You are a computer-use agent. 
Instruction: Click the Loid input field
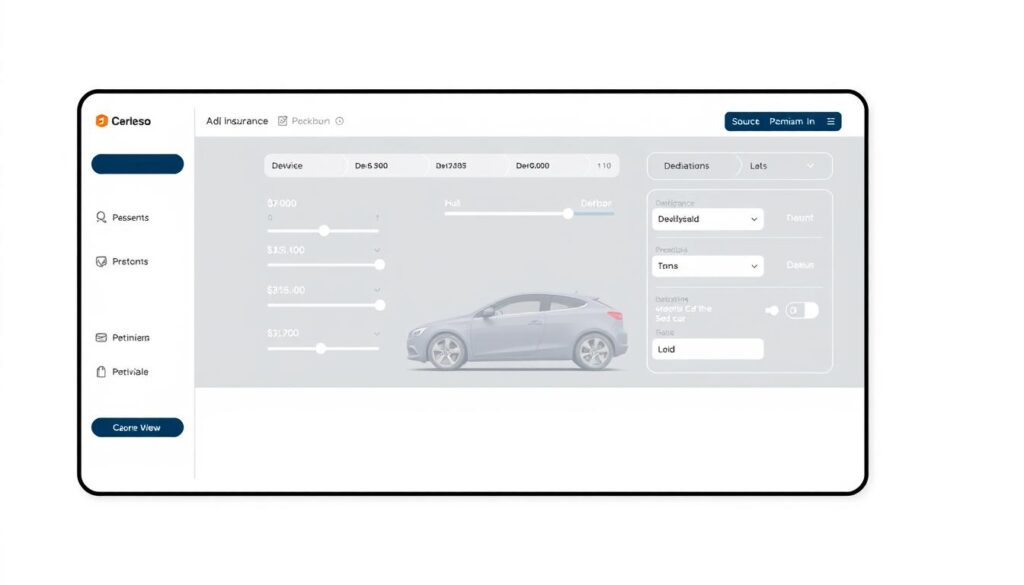point(708,349)
